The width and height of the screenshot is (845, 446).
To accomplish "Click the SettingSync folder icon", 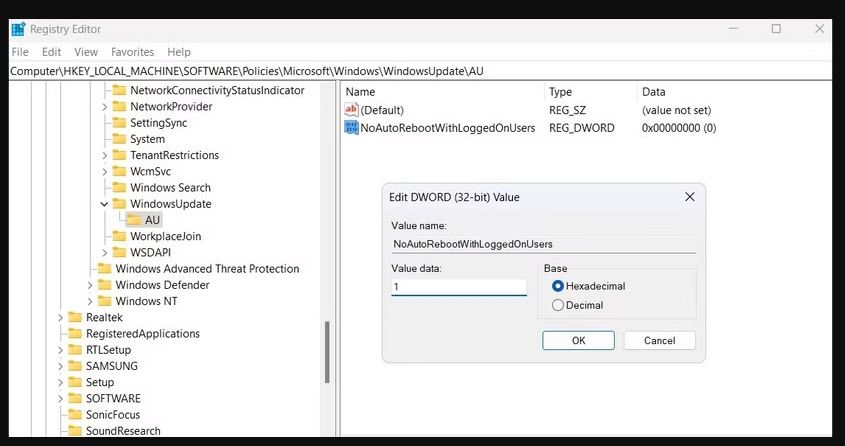I will coord(119,123).
